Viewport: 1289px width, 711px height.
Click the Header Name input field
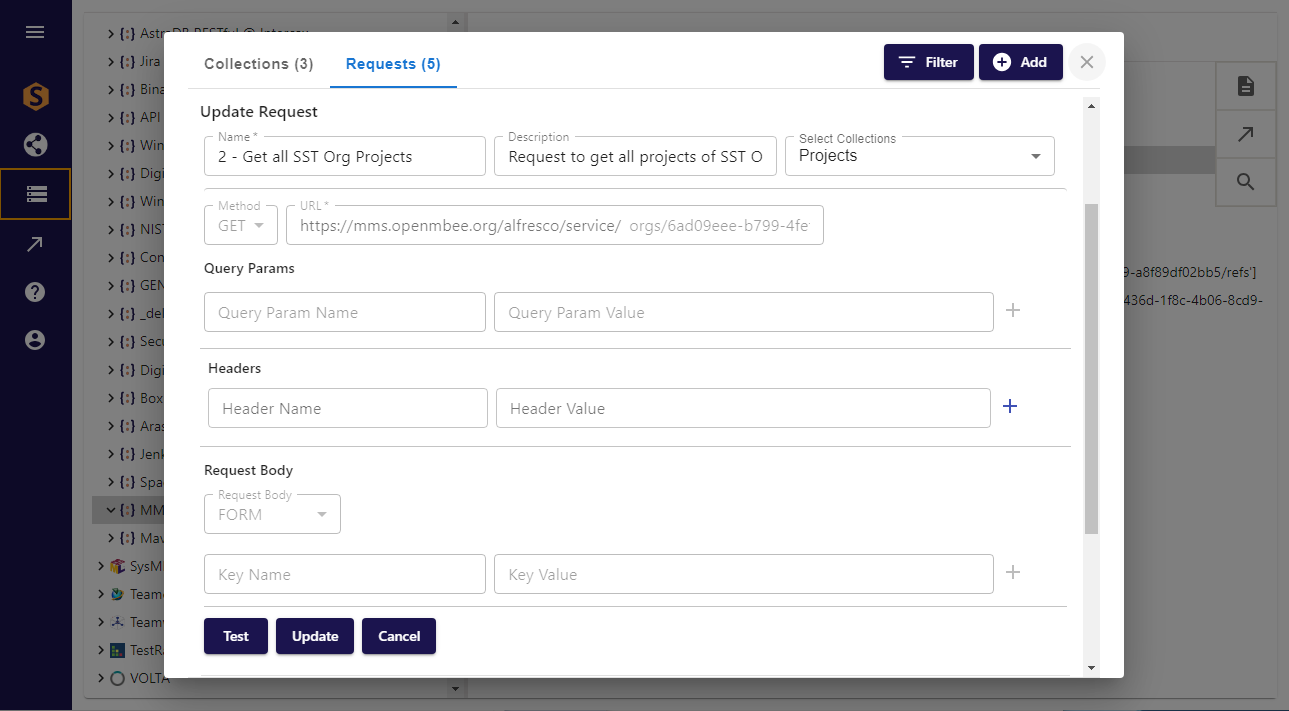coord(348,408)
